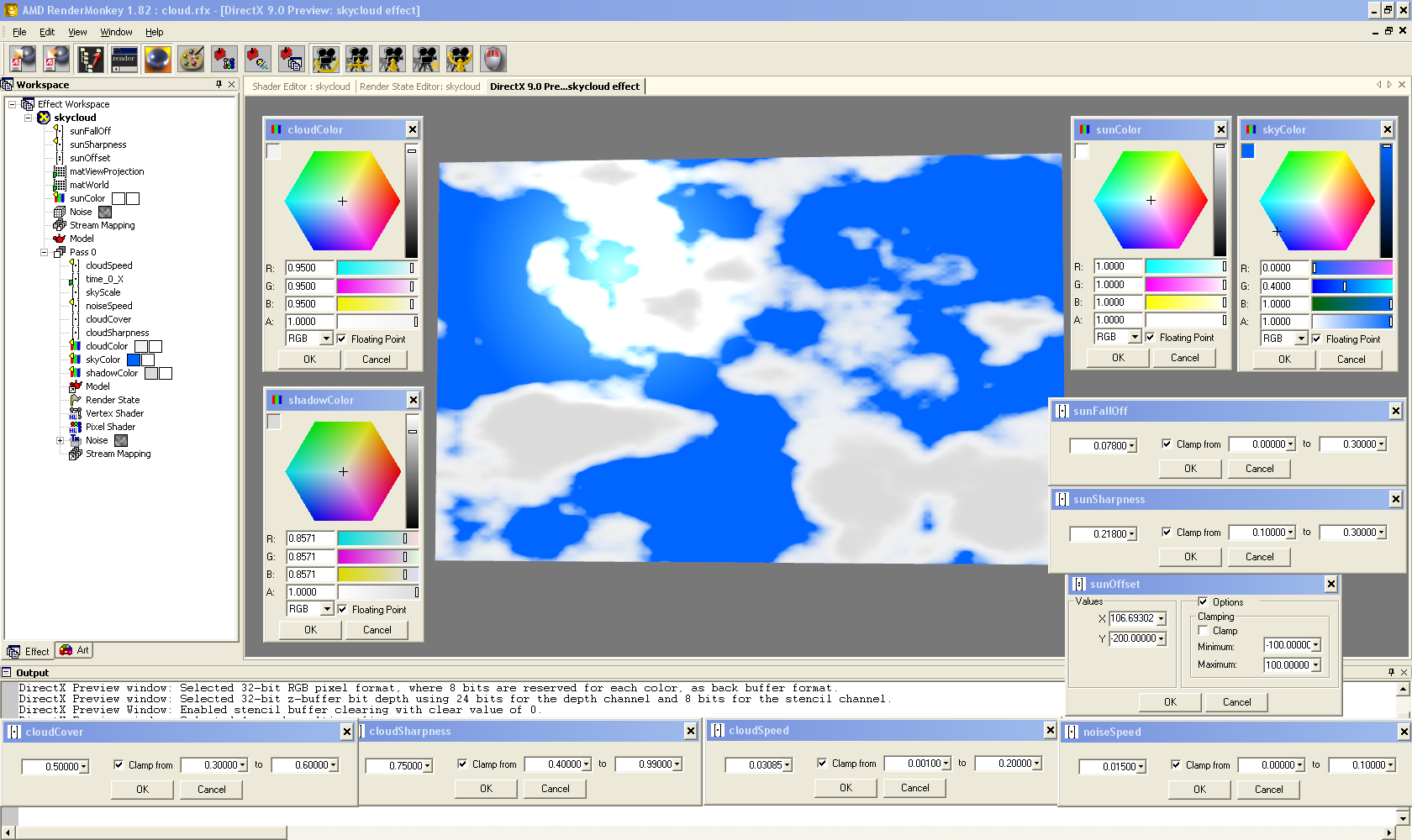This screenshot has width=1412, height=840.
Task: Collapse the Effect Workspace root node
Action: (12, 104)
